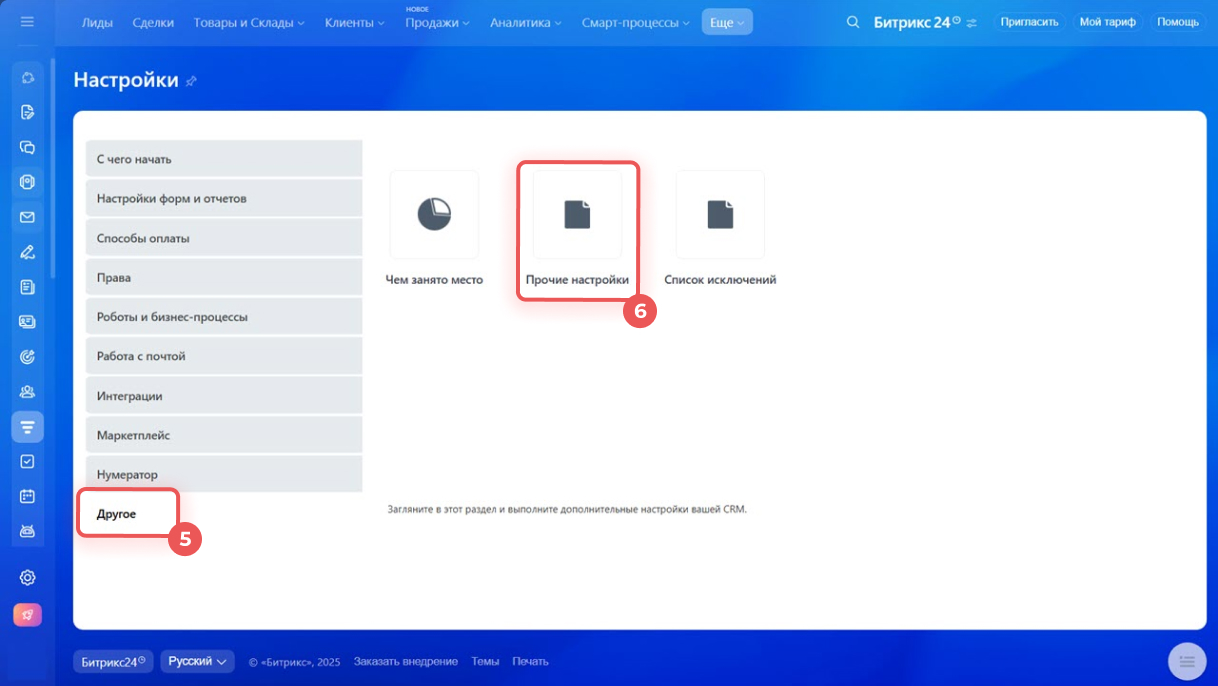Open the tasks checkmark icon in sidebar
Screen dimensions: 1218x686
pyautogui.click(x=28, y=461)
